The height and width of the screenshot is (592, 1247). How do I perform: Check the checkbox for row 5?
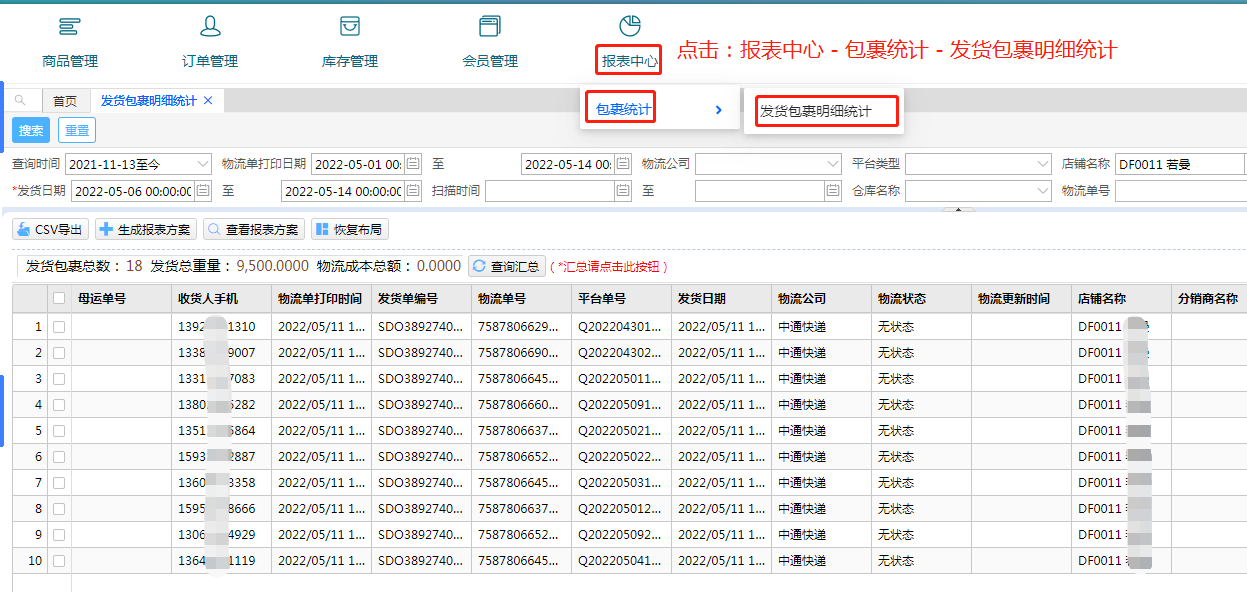59,431
